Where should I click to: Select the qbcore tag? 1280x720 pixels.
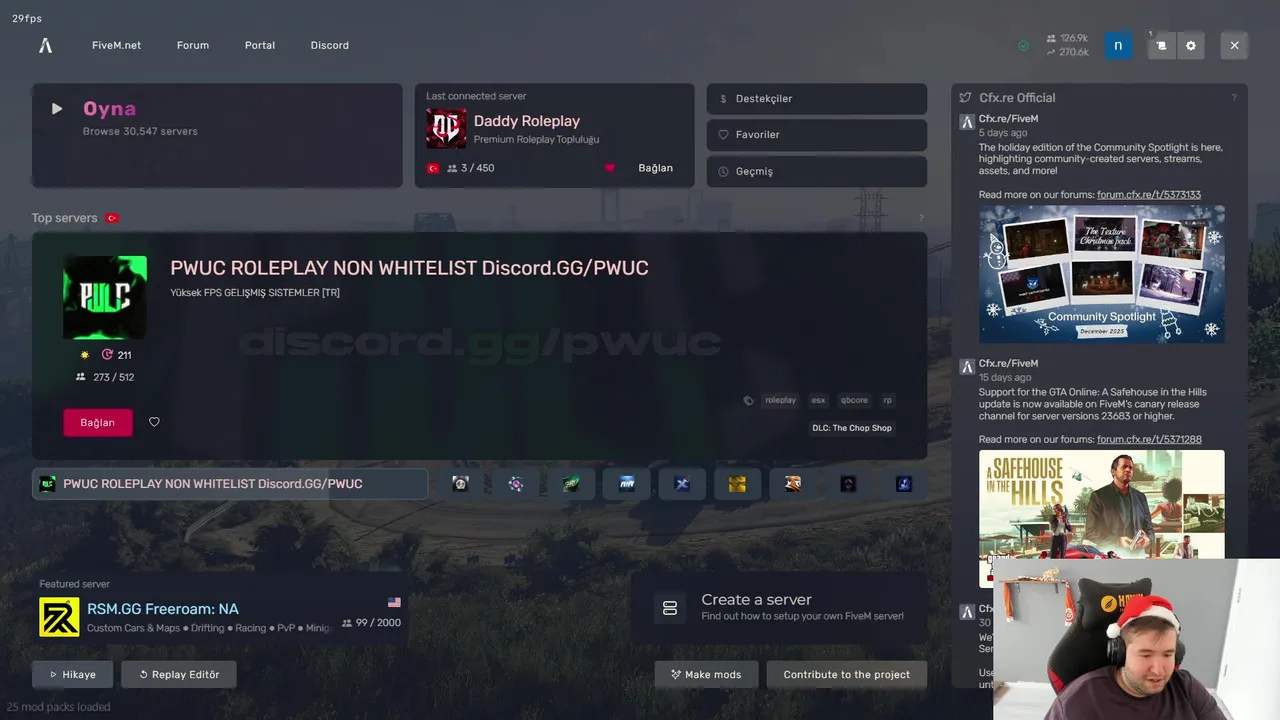point(854,400)
